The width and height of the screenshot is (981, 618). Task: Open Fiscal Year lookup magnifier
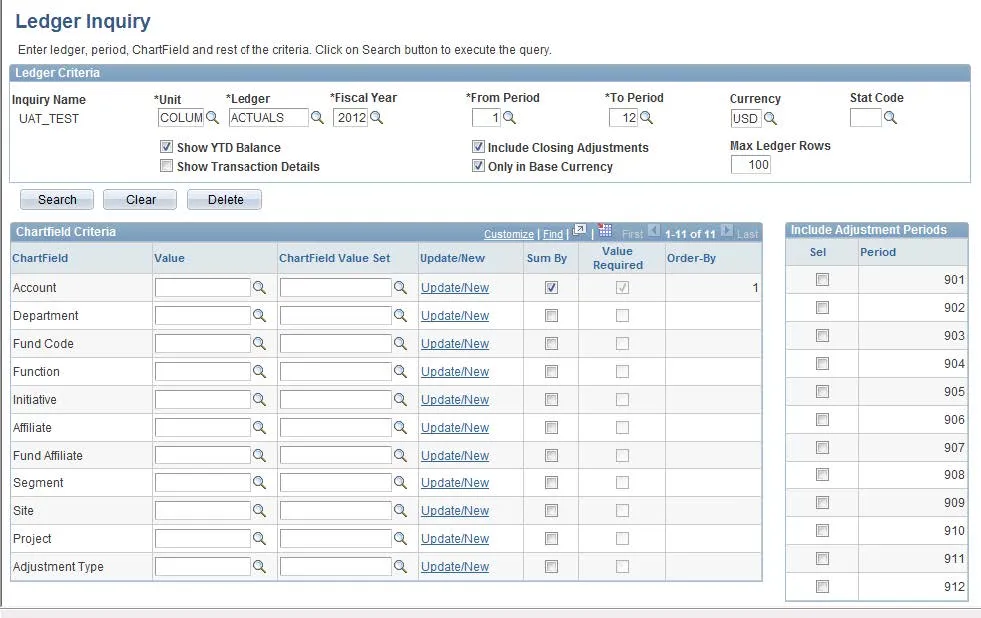(376, 118)
